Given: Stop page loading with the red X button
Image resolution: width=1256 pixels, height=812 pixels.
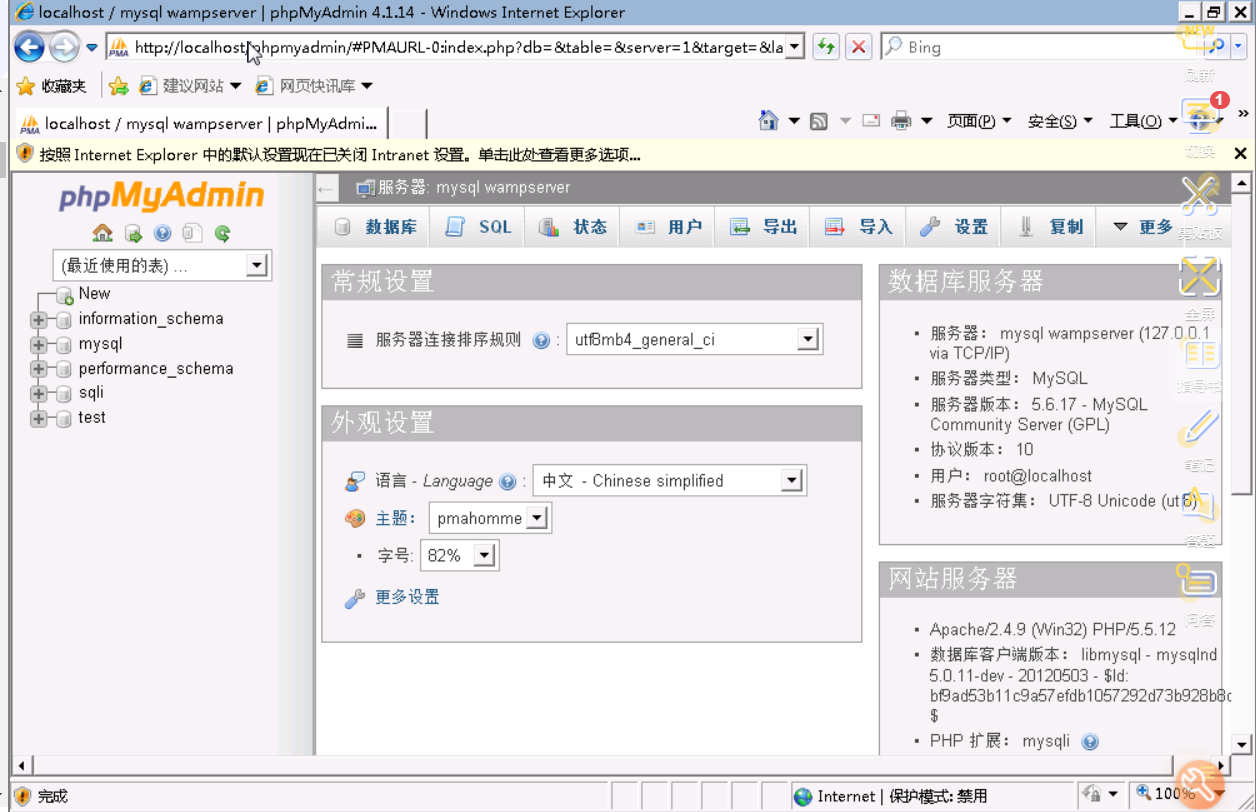Looking at the screenshot, I should (x=858, y=47).
